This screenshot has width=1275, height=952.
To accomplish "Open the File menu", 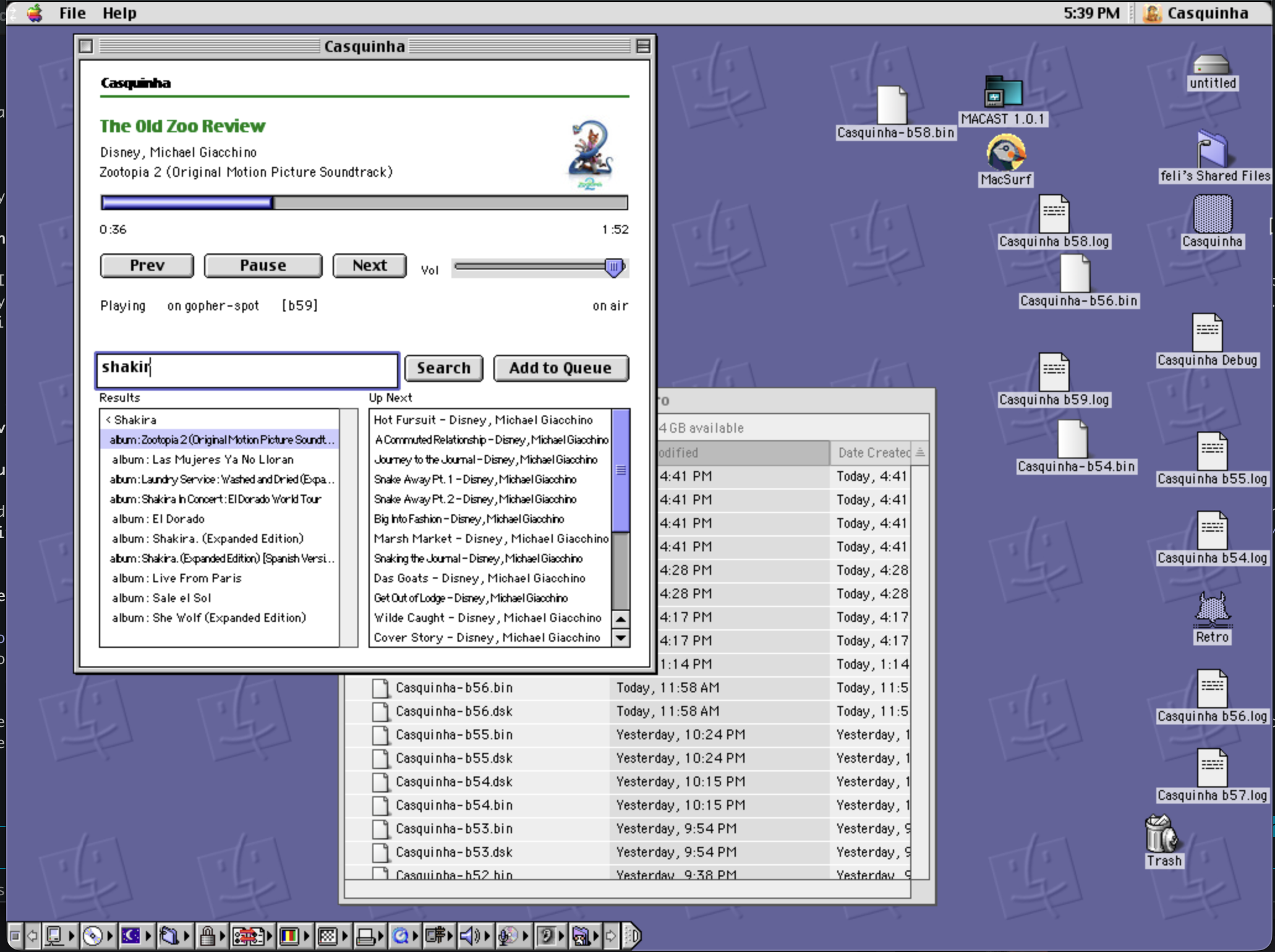I will coord(72,13).
